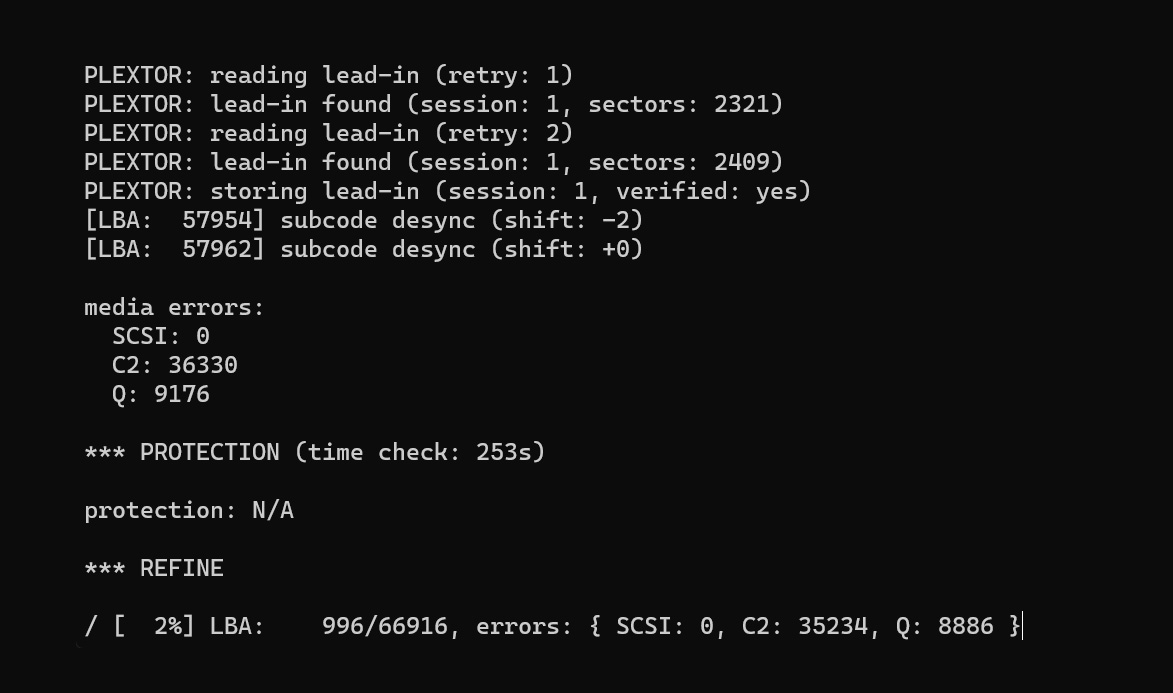Viewport: 1173px width, 693px height.
Task: Click the 'C2: 36330' media error entry
Action: pyautogui.click(x=175, y=365)
